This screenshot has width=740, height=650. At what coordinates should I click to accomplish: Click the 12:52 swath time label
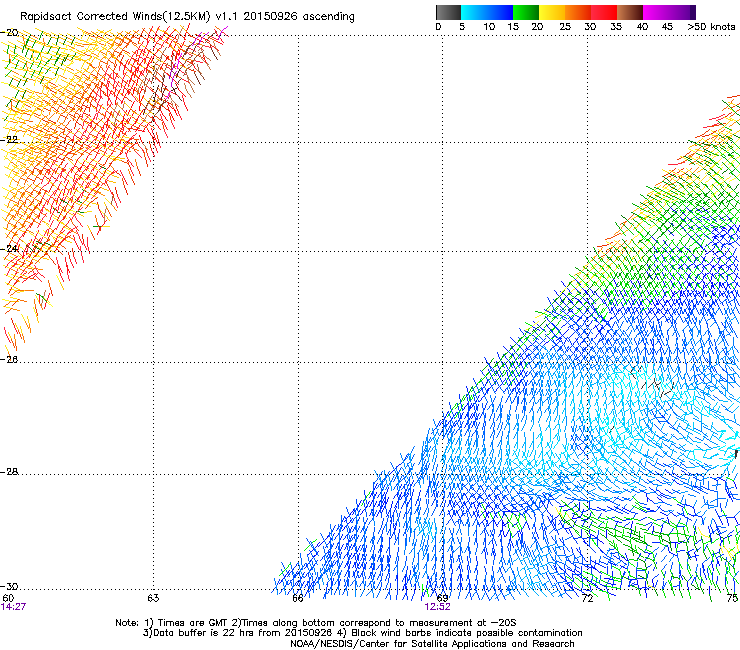(x=437, y=607)
